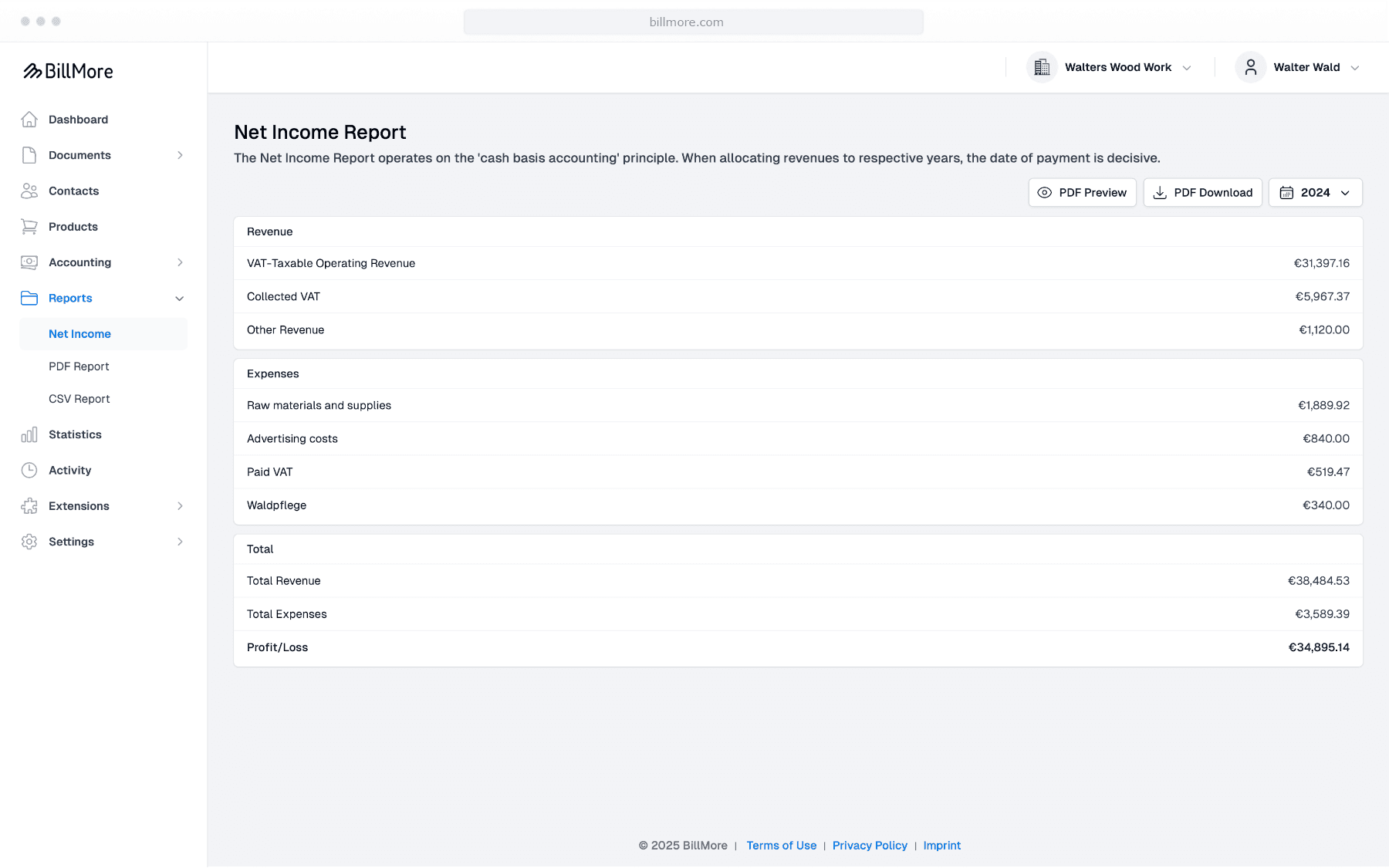Click the billmore.com address bar
1389x868 pixels.
click(x=693, y=22)
